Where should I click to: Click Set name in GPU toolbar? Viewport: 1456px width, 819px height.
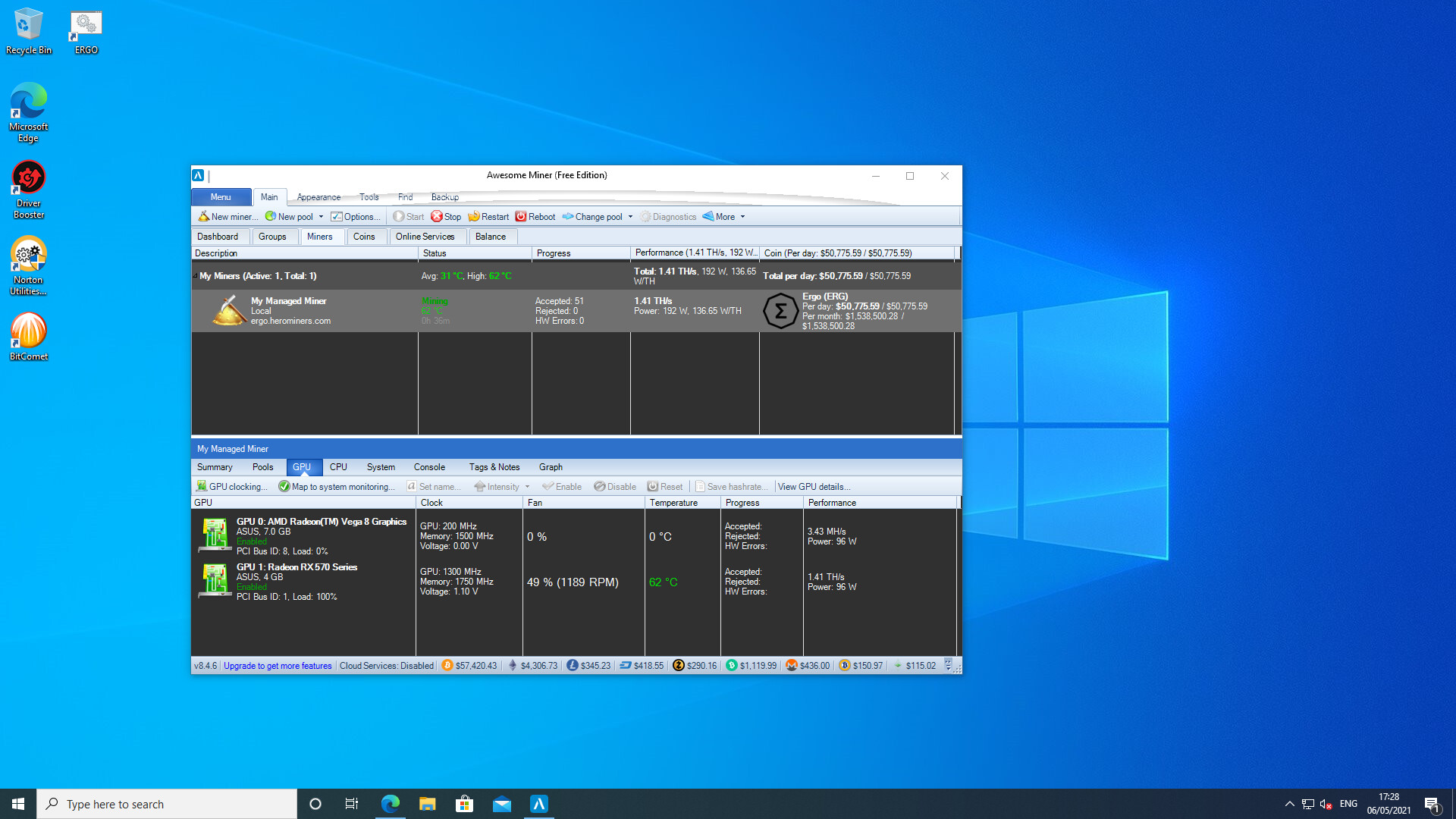coord(434,487)
